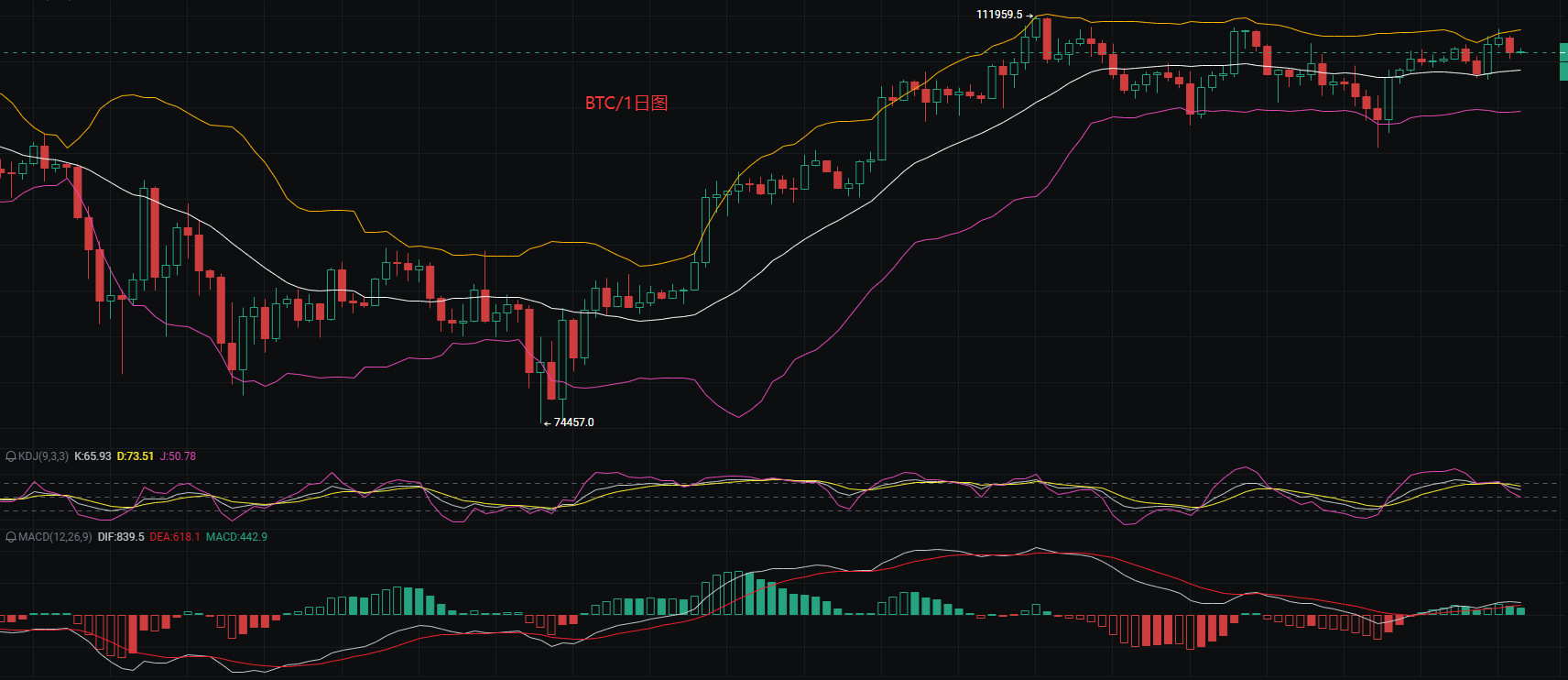Click the red BTC/1日图 chart annotation
Screen dimensions: 1568x680
pyautogui.click(x=626, y=103)
